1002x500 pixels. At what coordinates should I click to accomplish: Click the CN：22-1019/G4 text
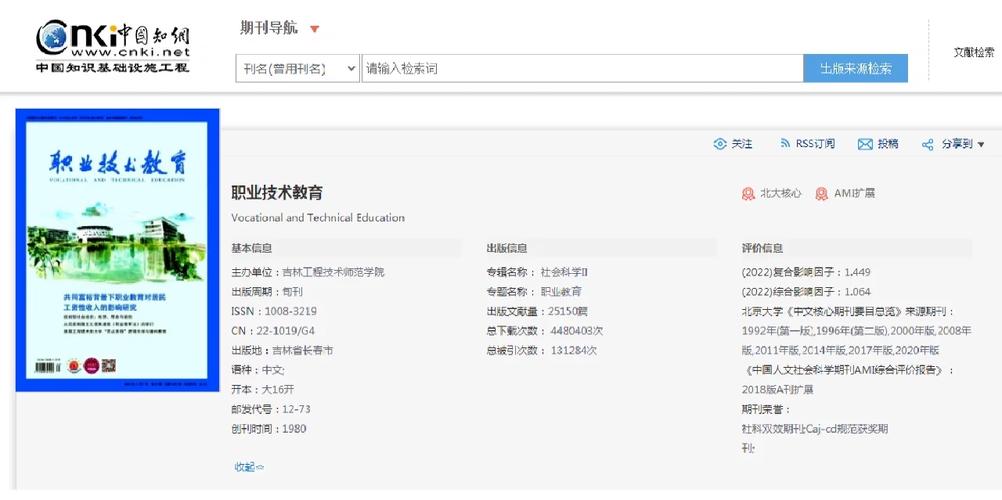[x=273, y=331]
